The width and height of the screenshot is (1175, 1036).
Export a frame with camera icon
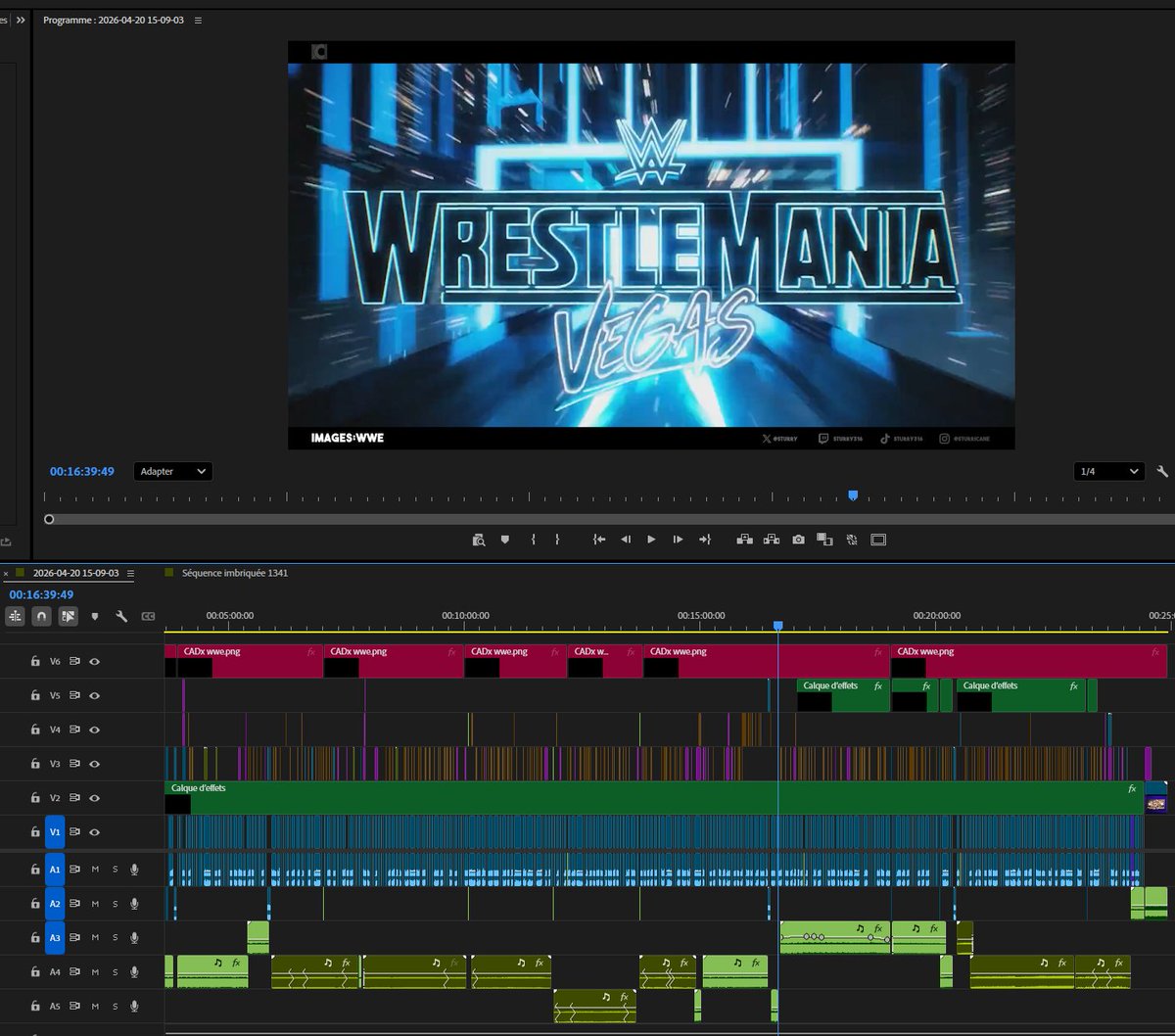798,540
